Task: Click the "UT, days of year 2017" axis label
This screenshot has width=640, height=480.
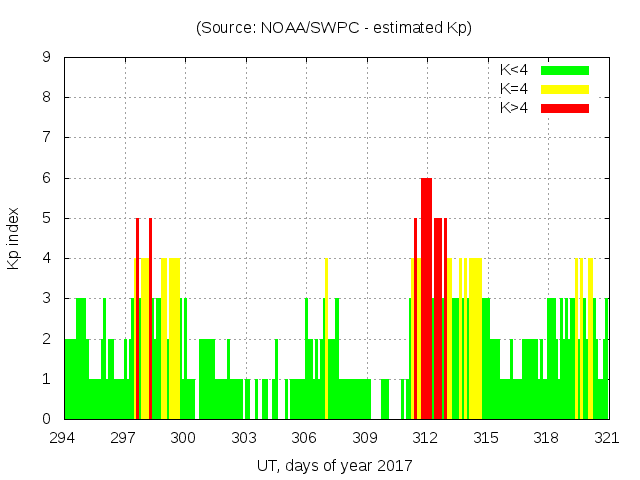Action: click(x=334, y=465)
